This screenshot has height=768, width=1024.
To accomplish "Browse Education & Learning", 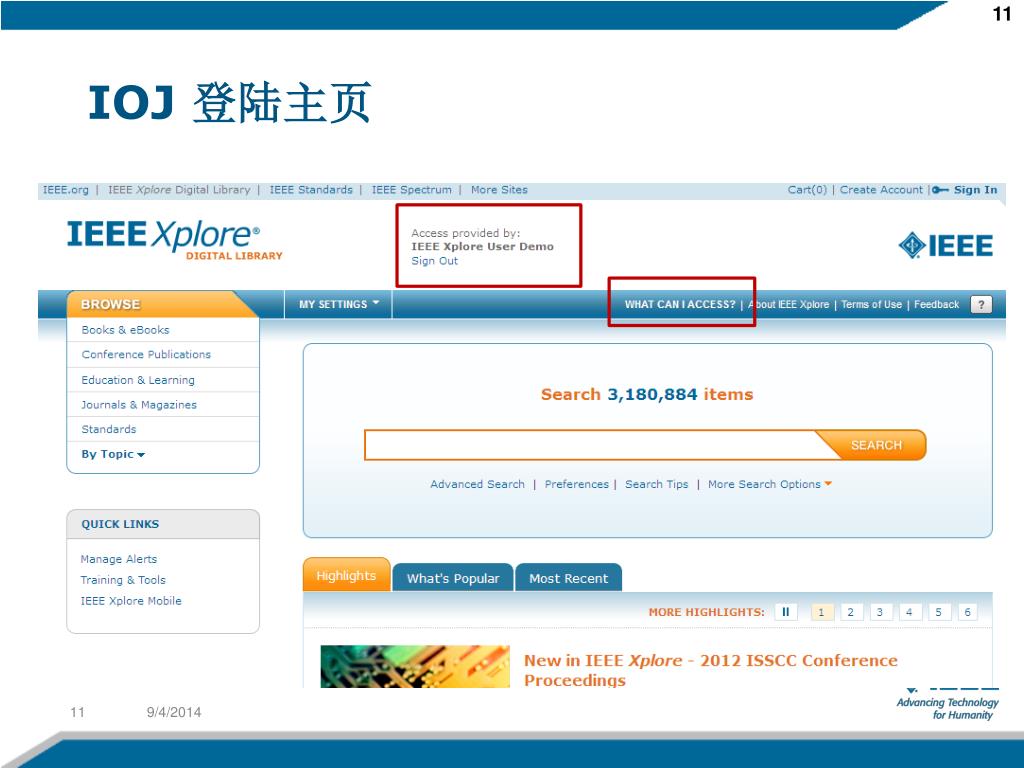I will [138, 380].
